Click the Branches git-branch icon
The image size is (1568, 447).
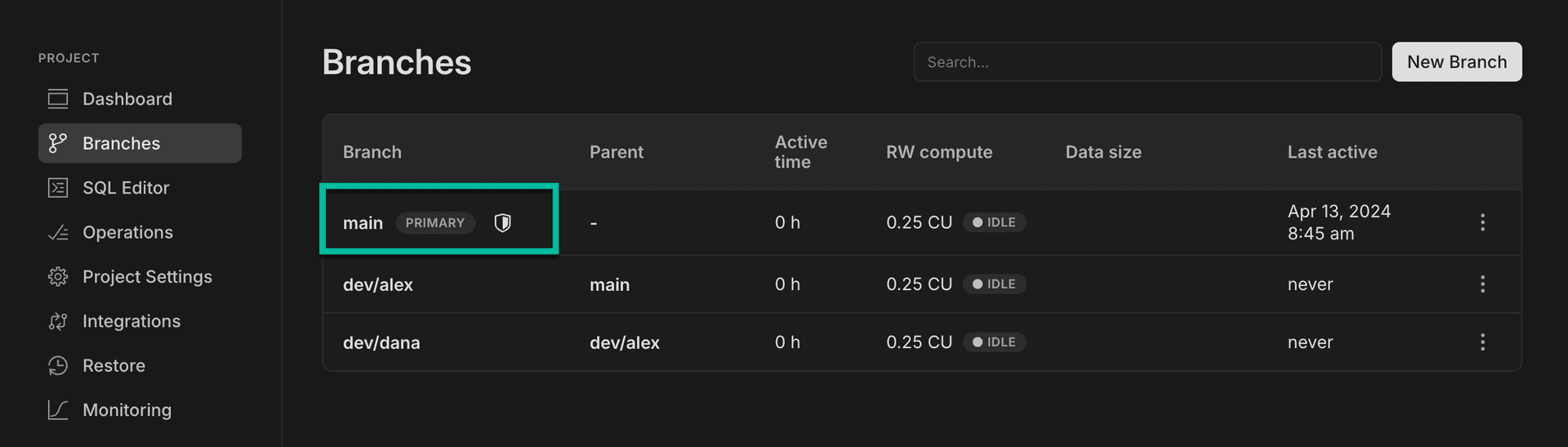(58, 144)
